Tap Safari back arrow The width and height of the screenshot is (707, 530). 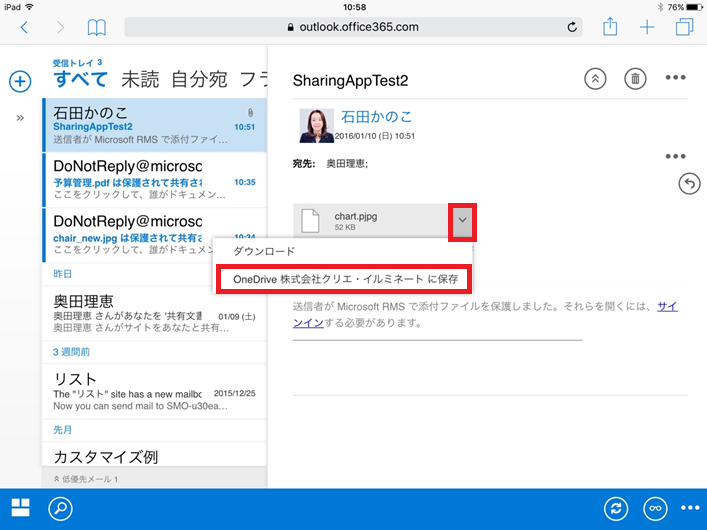click(24, 28)
